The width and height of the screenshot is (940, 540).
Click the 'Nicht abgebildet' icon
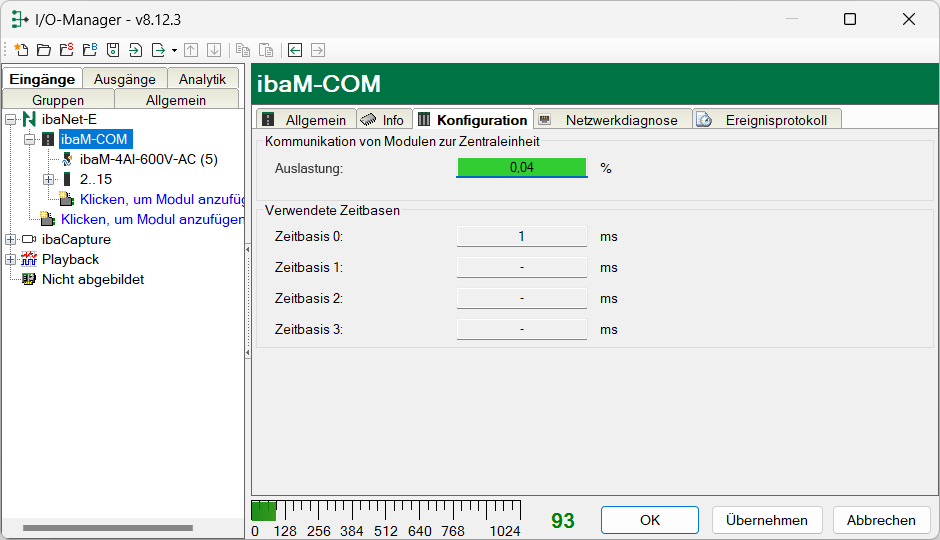coord(29,279)
